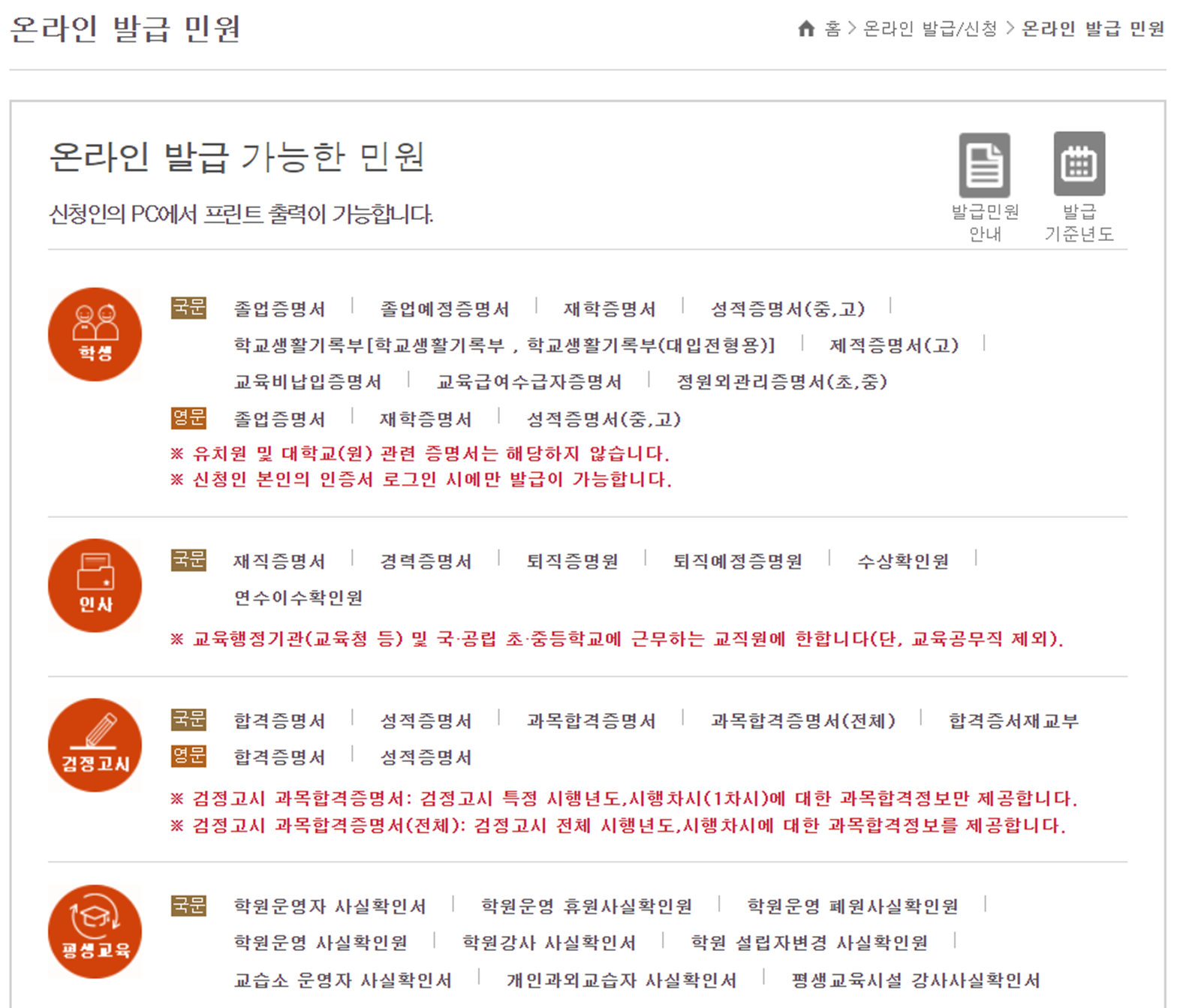Open 졸업증명서 in 학생 국문 row
The height and width of the screenshot is (1008, 1177).
(279, 309)
